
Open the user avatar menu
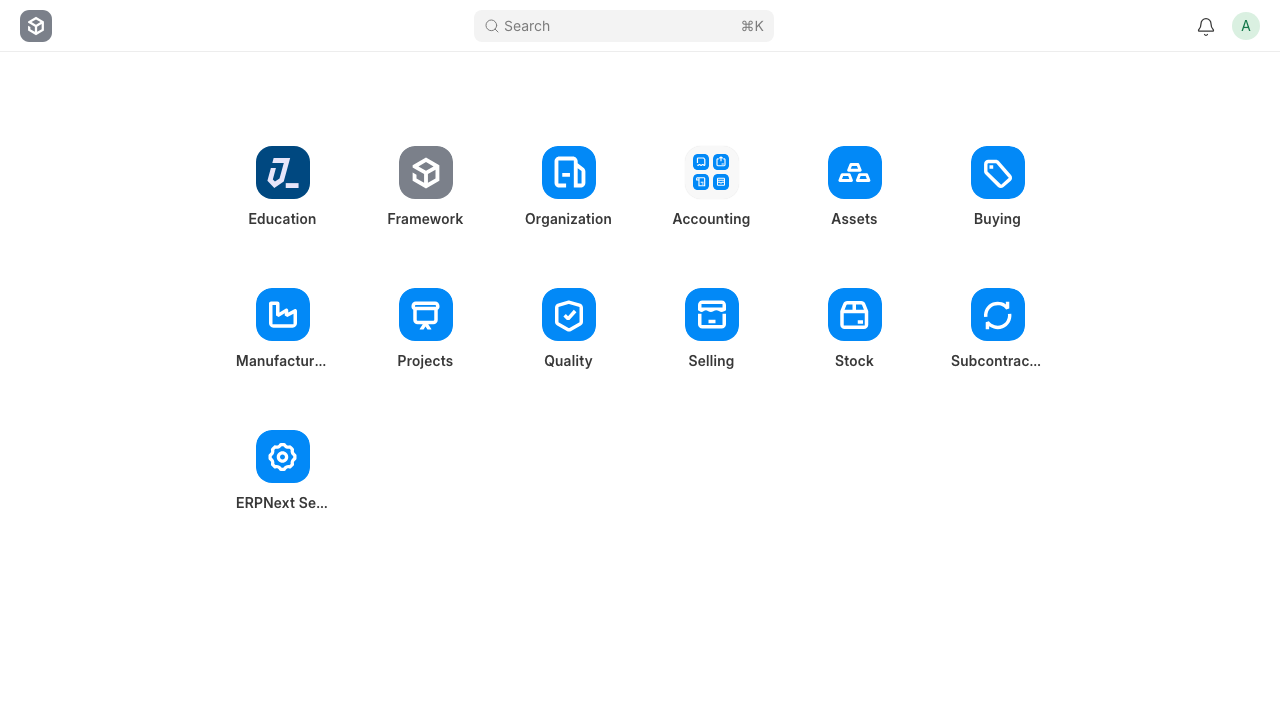click(1246, 26)
